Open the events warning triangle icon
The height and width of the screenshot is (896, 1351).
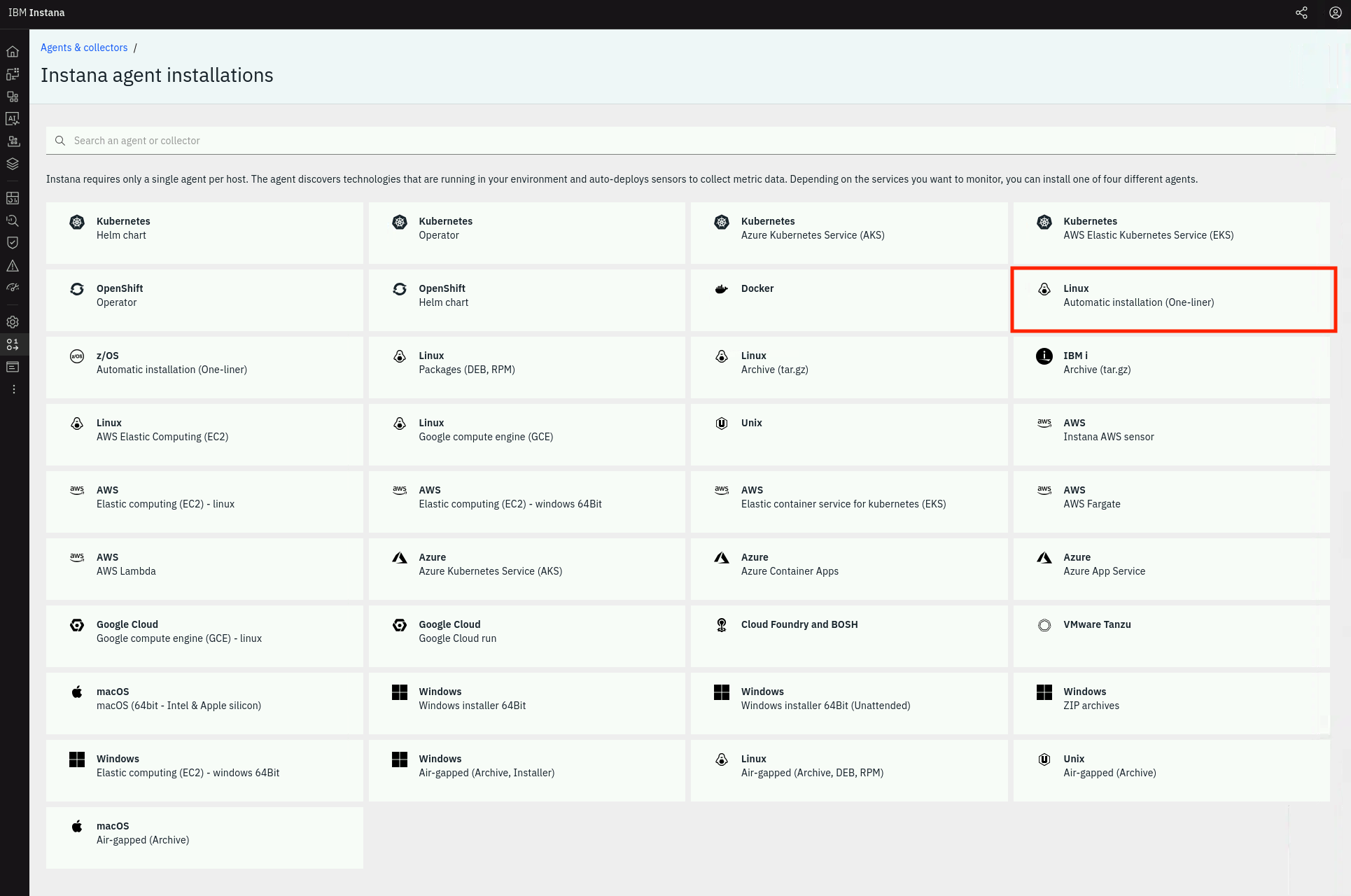click(13, 266)
